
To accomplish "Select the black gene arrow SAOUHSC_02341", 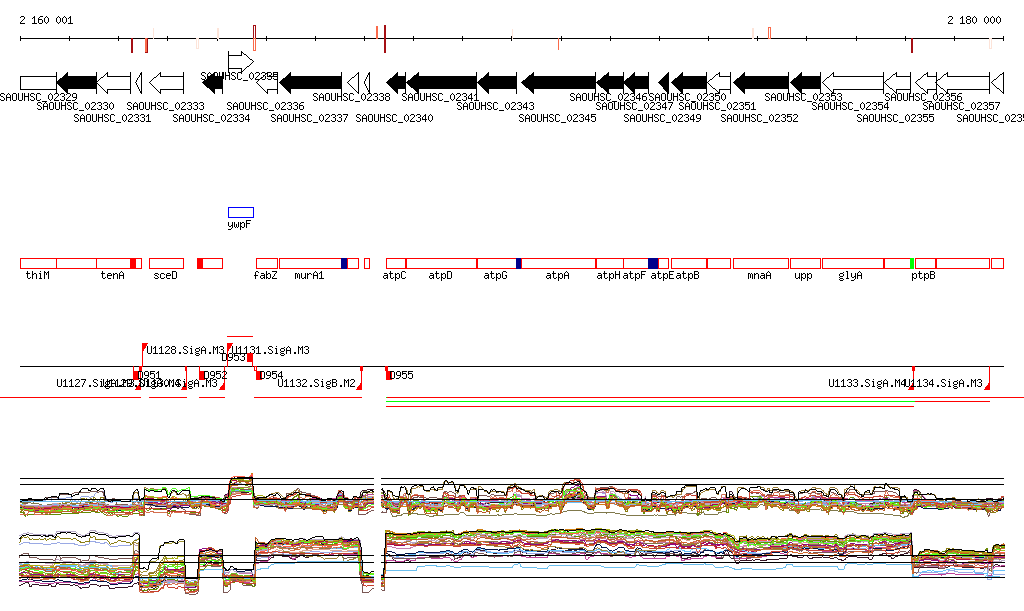I will 441,82.
